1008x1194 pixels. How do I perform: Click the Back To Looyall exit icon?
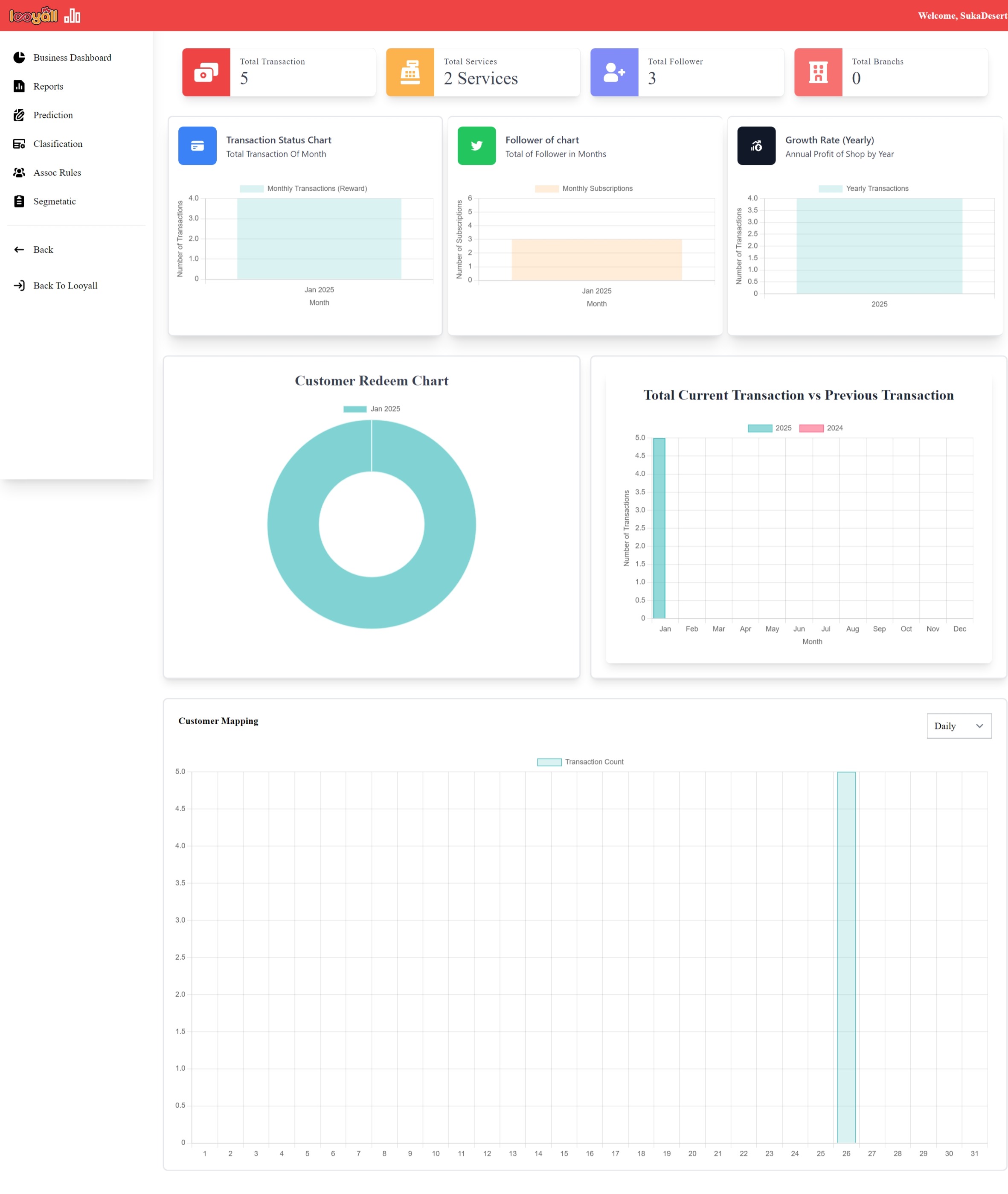pyautogui.click(x=19, y=286)
